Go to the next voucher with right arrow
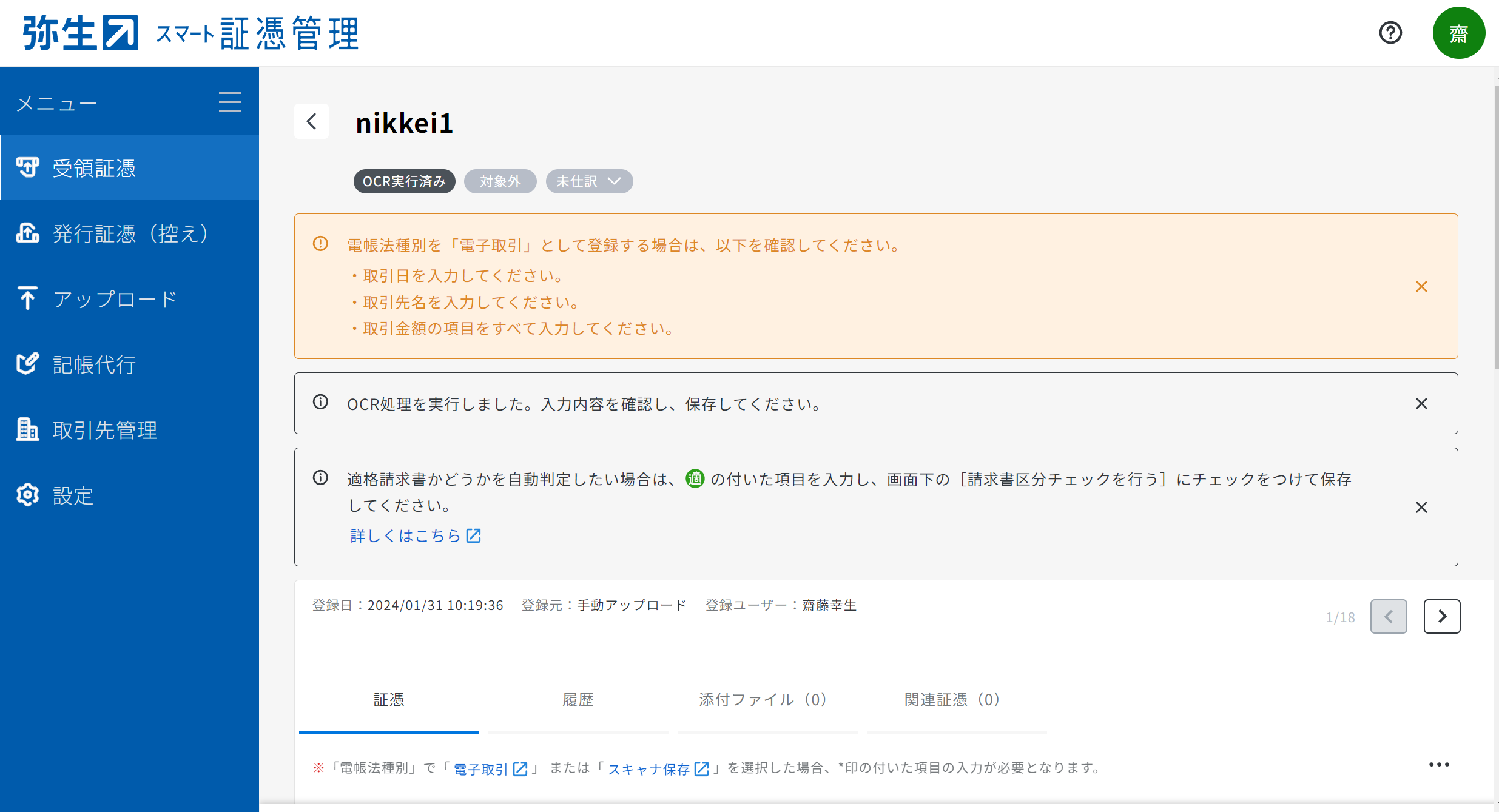The height and width of the screenshot is (812, 1499). click(1442, 616)
